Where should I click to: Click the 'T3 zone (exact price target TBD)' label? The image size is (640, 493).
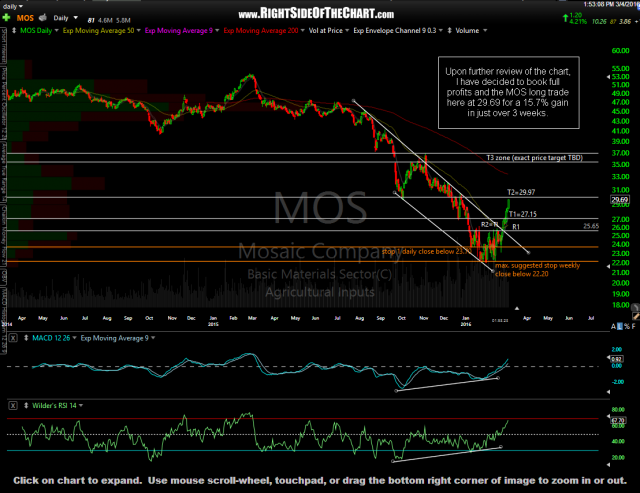coord(534,158)
